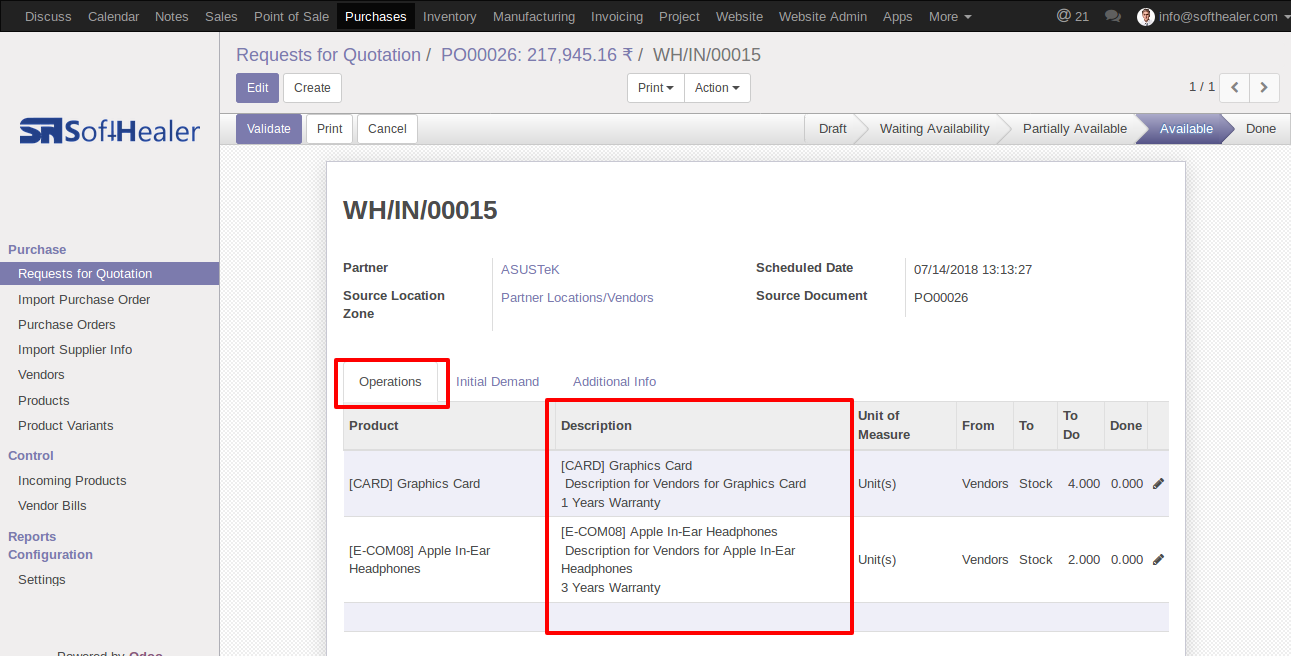Select the Draft status stage

(x=832, y=129)
